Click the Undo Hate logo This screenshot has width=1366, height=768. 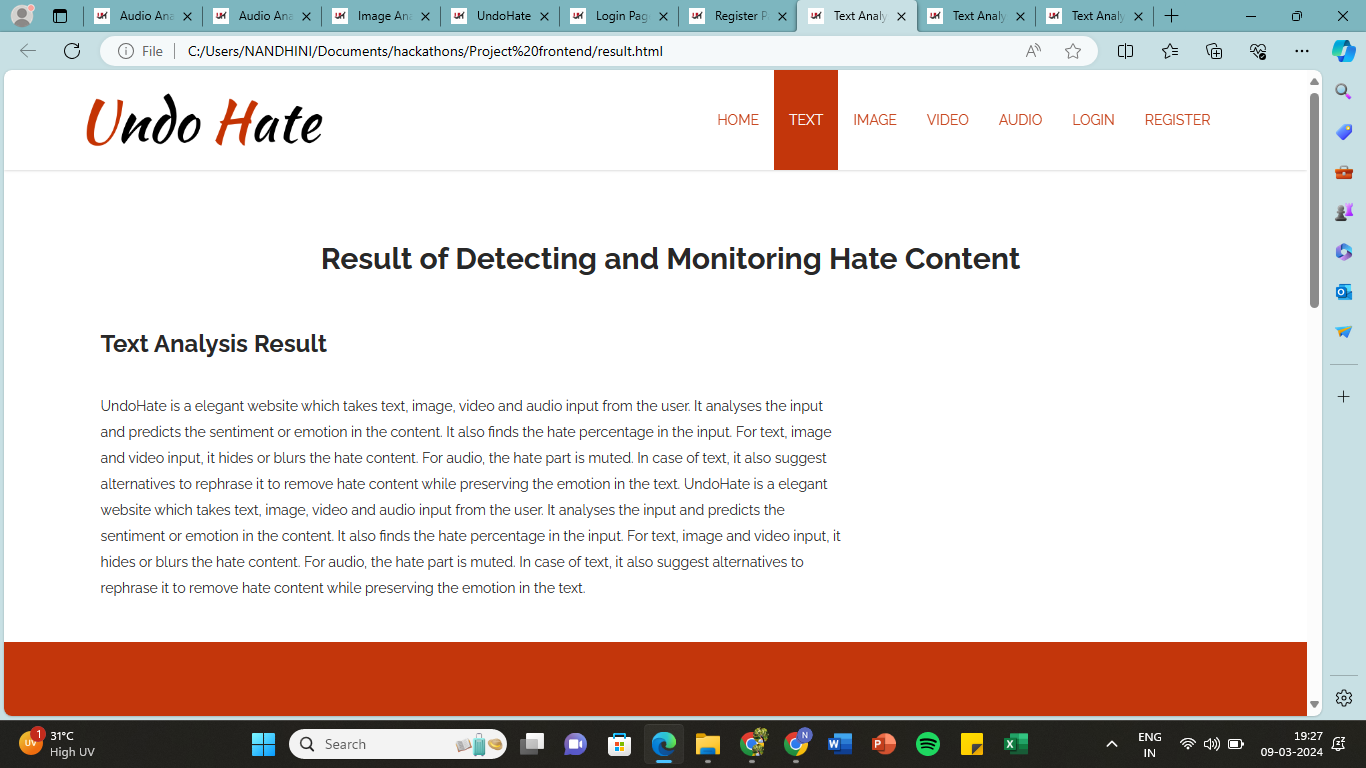(x=204, y=122)
